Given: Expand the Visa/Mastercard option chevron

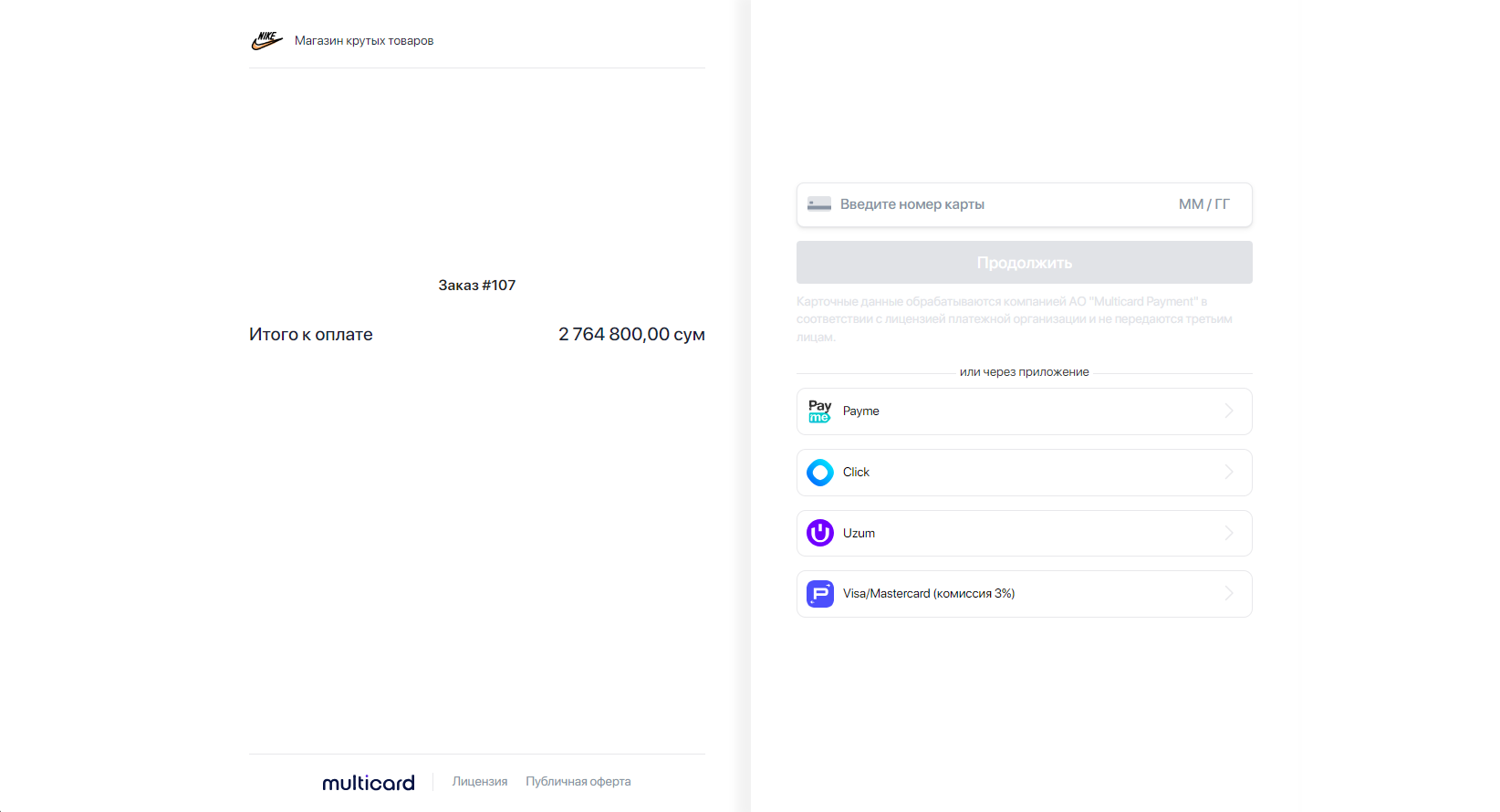Looking at the screenshot, I should coord(1229,594).
